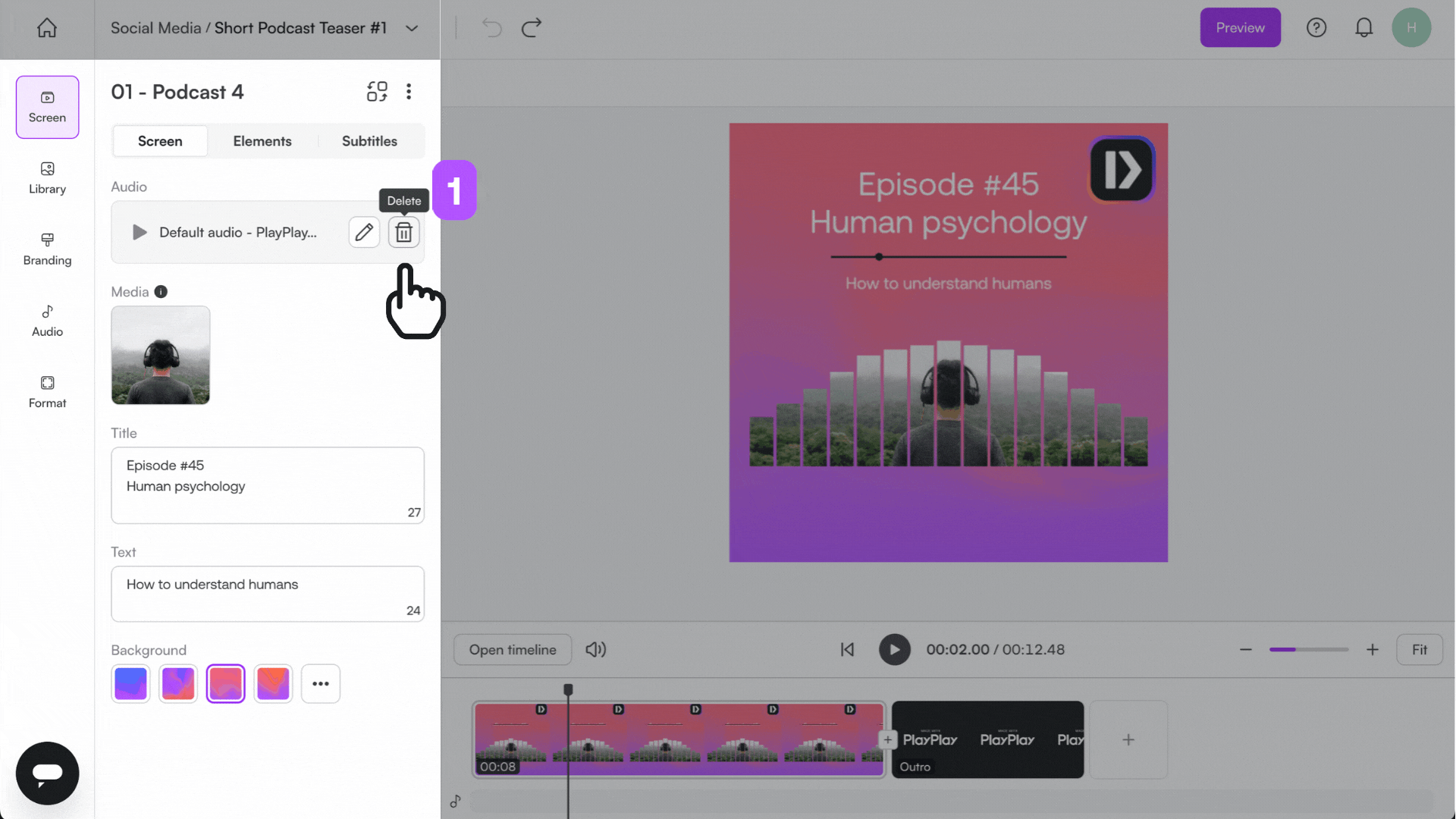1456x819 pixels.
Task: Expand the project name dropdown
Action: (x=412, y=28)
